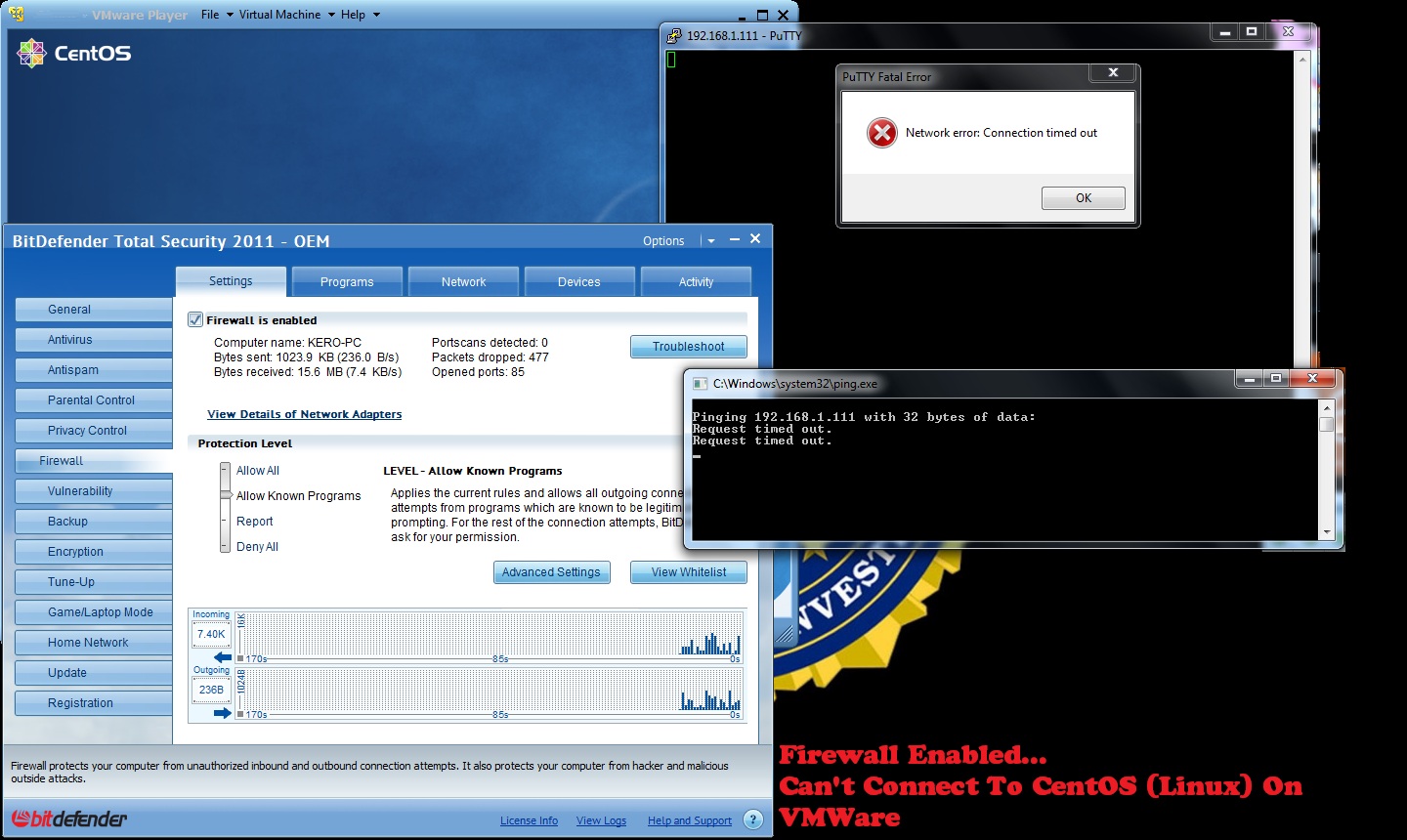Click the PuTTY window scrollbar up arrow
Image resolution: width=1407 pixels, height=840 pixels.
(1301, 59)
